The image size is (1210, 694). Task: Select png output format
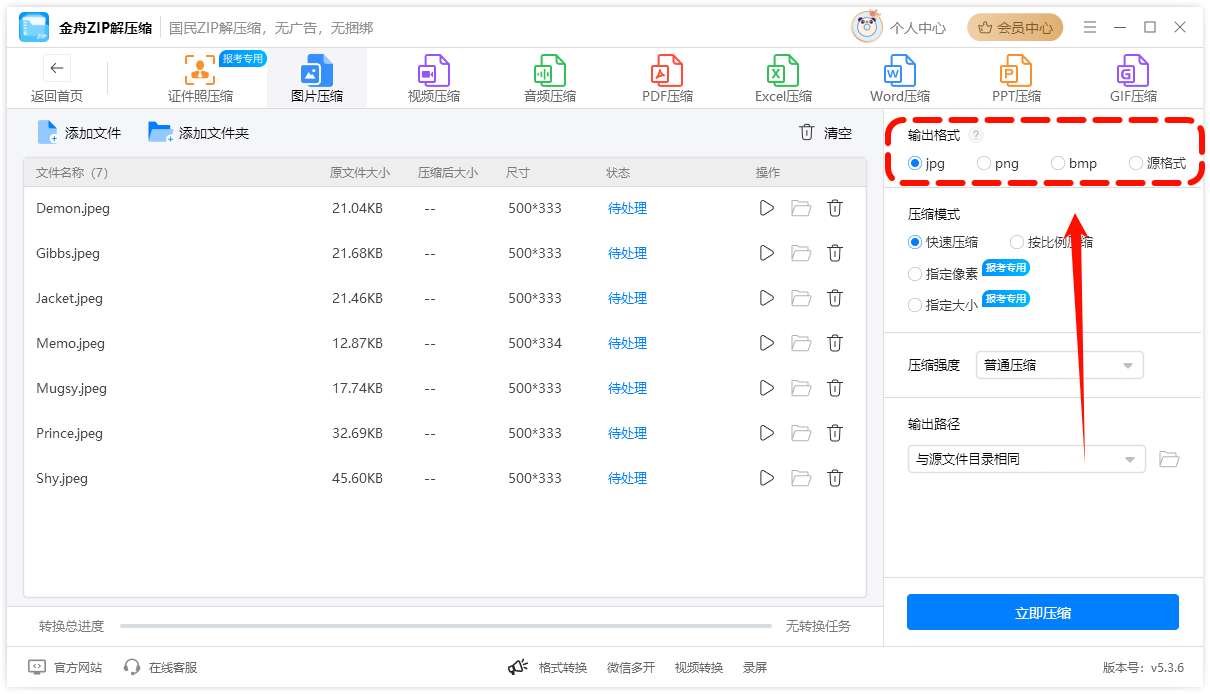984,163
